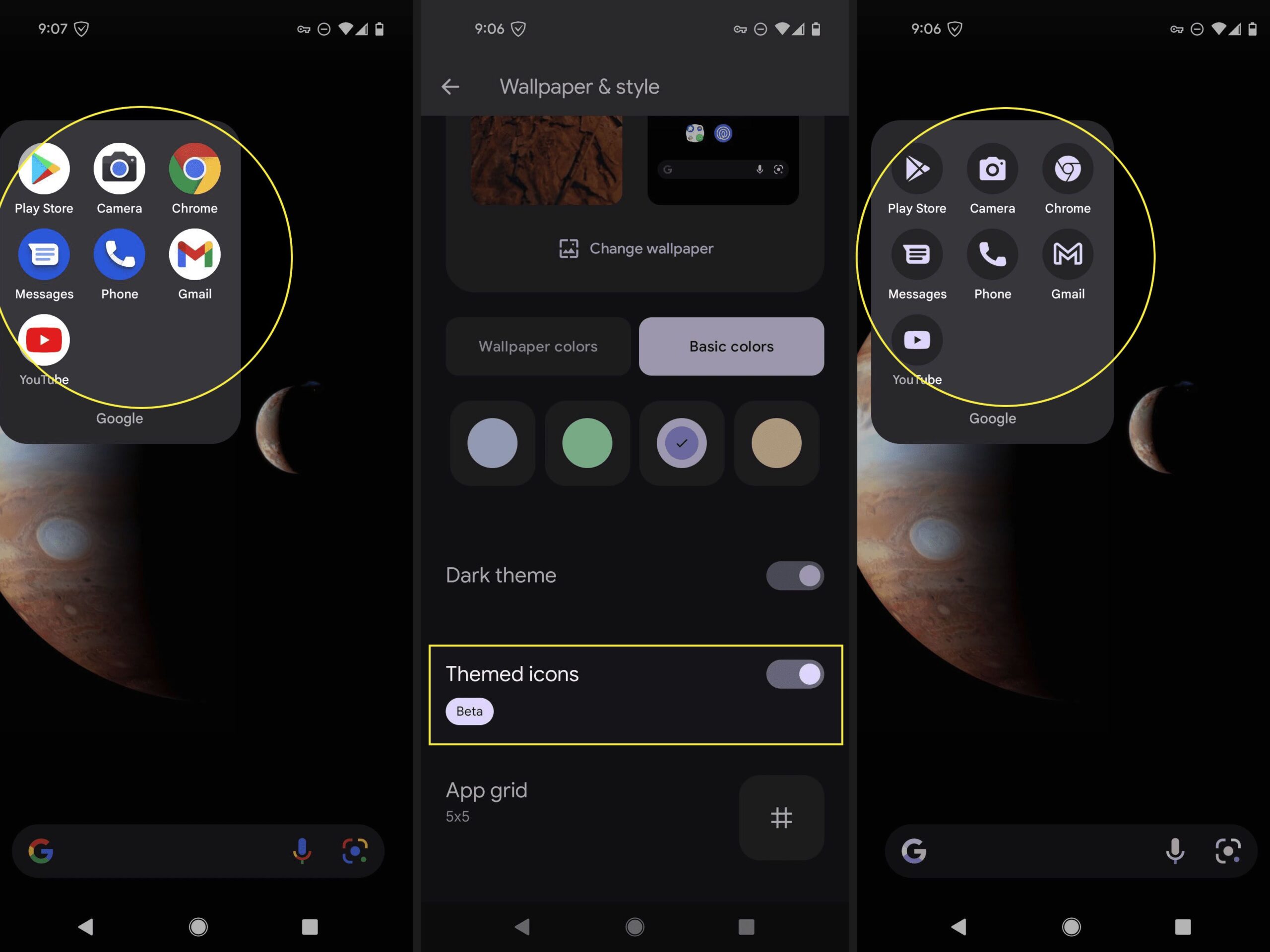Launch Chrome browser
Image resolution: width=1270 pixels, height=952 pixels.
pos(193,168)
